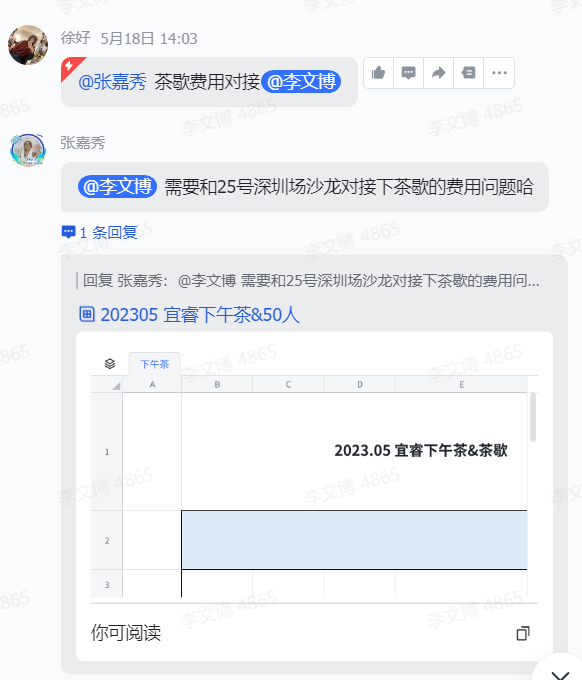The width and height of the screenshot is (582, 680).
Task: Forward the message with the arrow icon
Action: pyautogui.click(x=438, y=73)
